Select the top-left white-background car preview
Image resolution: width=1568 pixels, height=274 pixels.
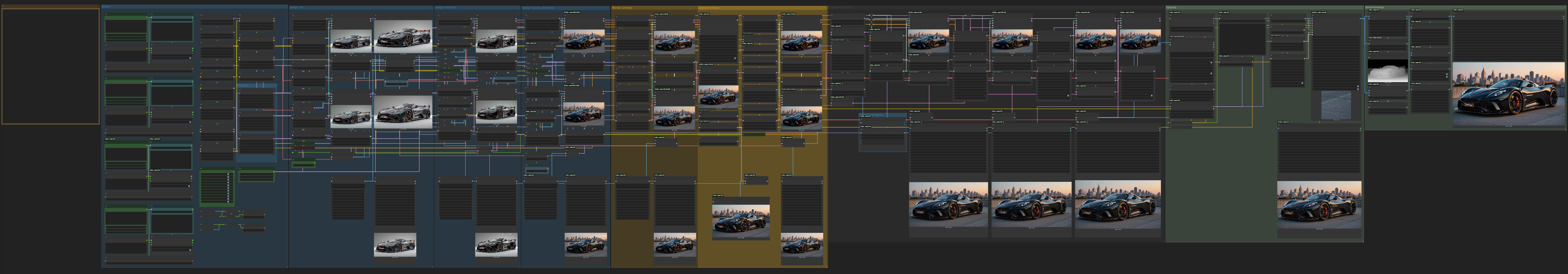click(x=351, y=41)
